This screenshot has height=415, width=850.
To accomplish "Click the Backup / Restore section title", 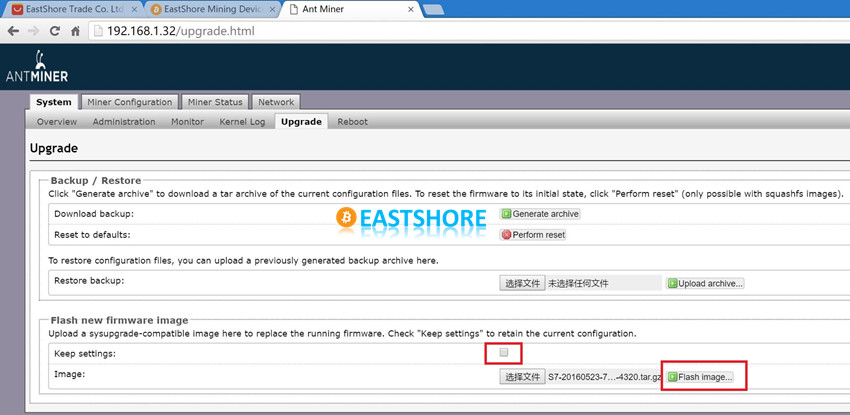I will coord(96,181).
